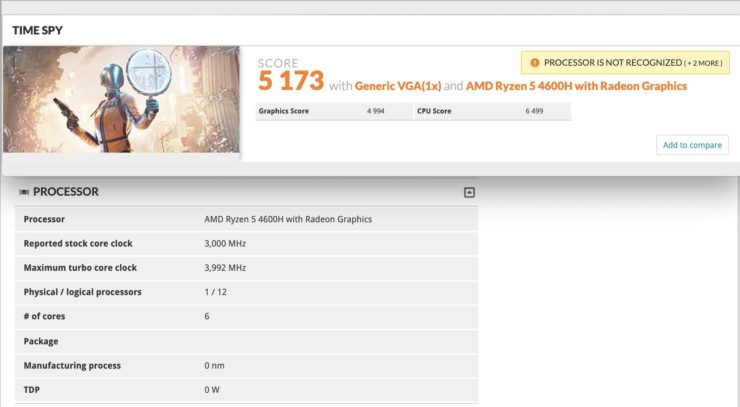The image size is (740, 407).
Task: Click the CPU Score value 6 499
Action: [534, 111]
